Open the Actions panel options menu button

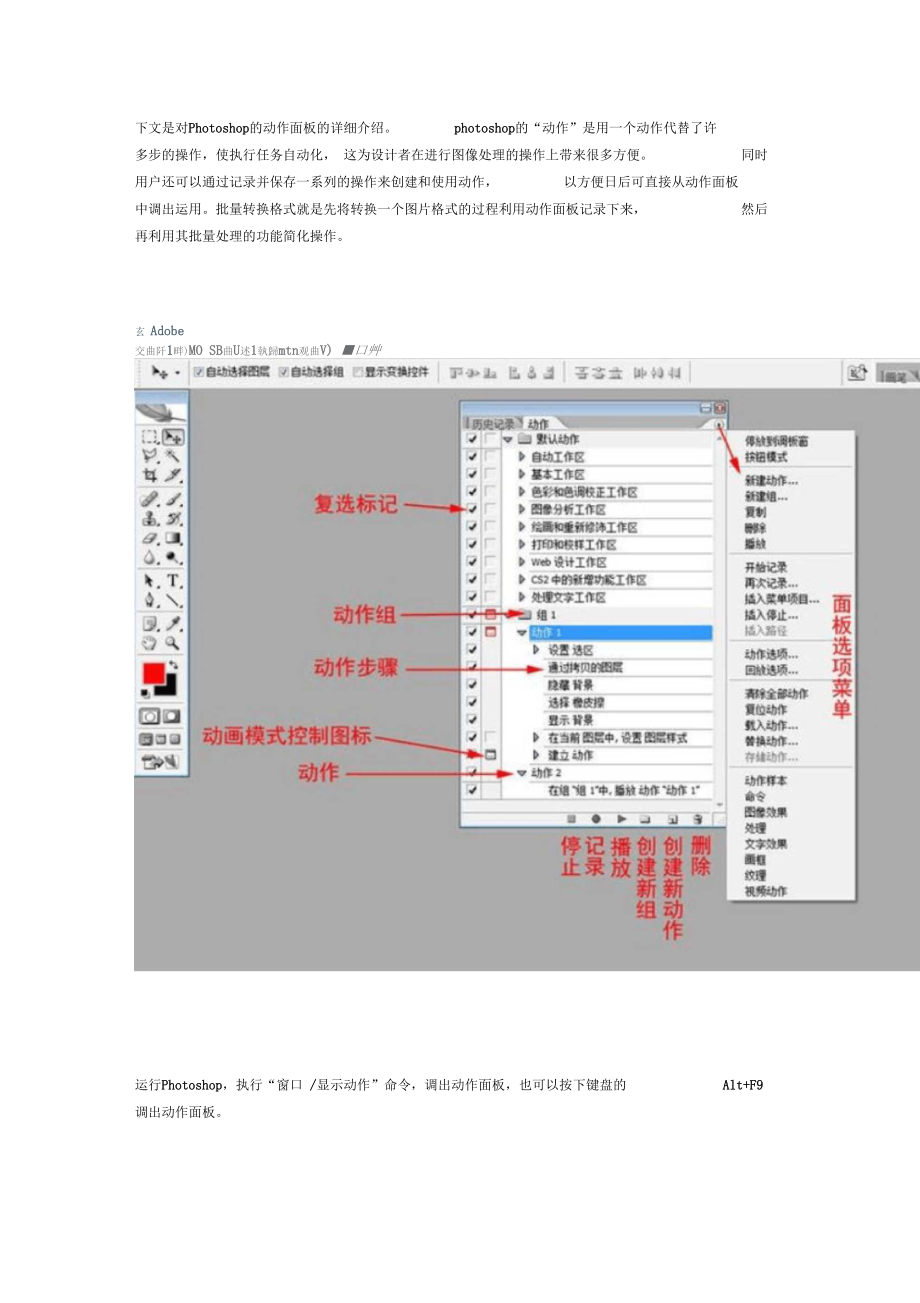[x=719, y=425]
